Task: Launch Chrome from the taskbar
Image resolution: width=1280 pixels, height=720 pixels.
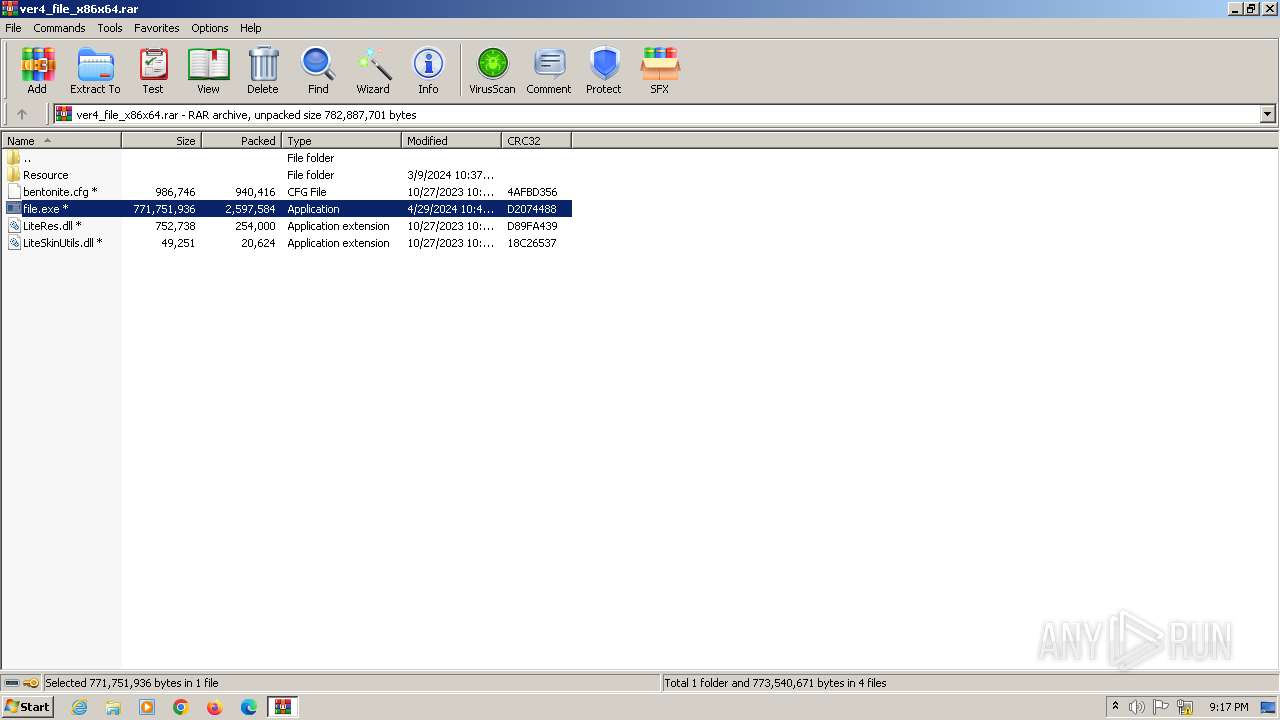Action: click(181, 707)
